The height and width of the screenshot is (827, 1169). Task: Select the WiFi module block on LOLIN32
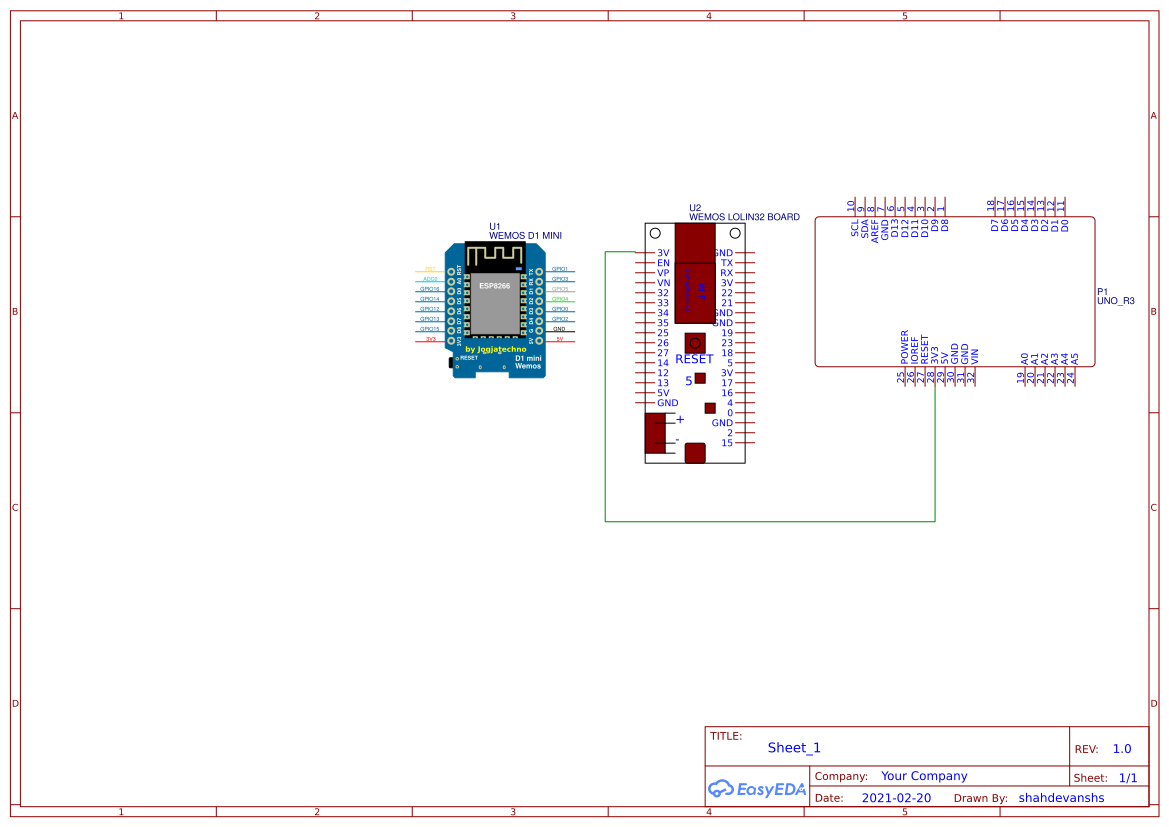[x=694, y=273]
